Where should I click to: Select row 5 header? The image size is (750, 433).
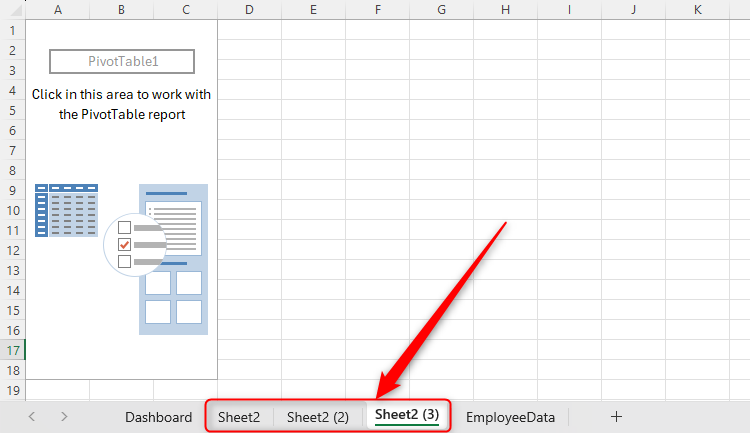[12, 110]
